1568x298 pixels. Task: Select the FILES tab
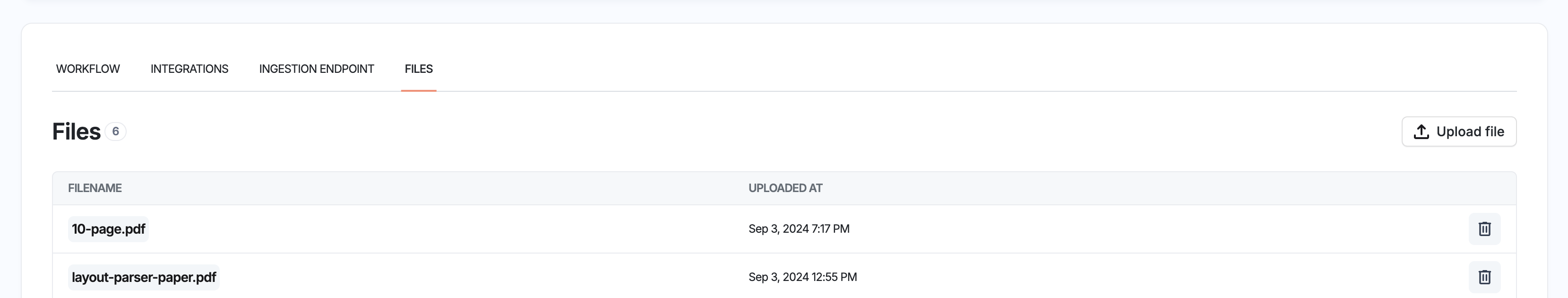point(419,69)
